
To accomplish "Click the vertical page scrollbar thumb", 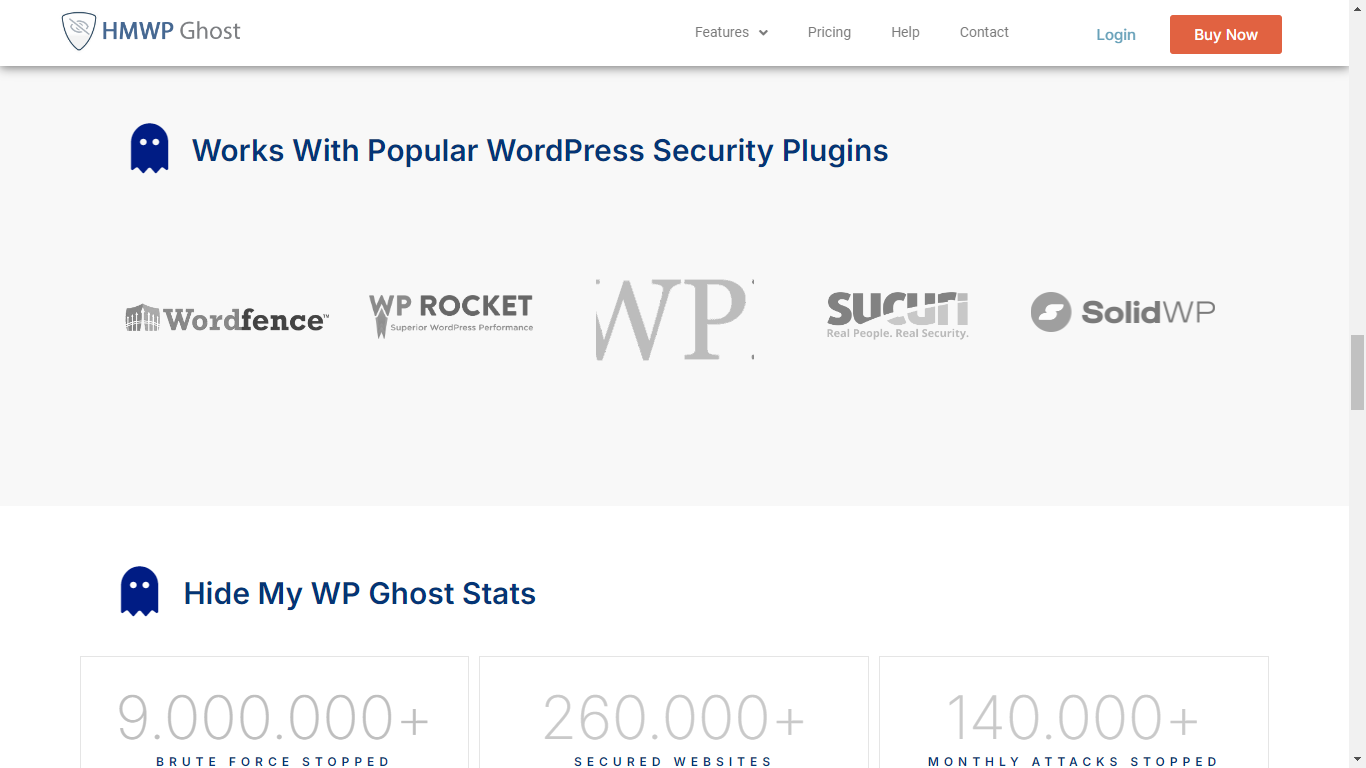I will (1357, 372).
